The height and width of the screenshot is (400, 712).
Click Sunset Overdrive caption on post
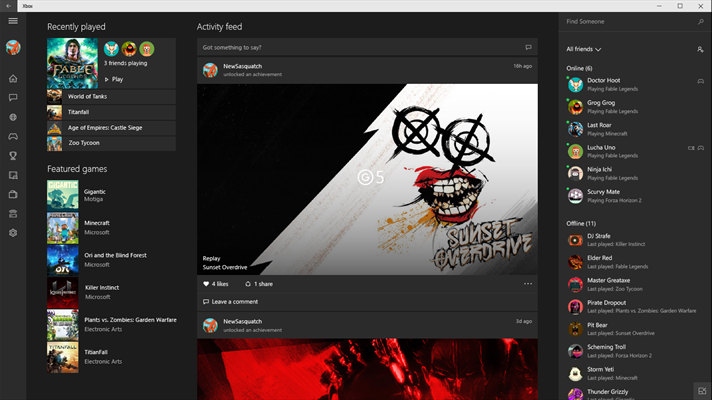[x=225, y=267]
